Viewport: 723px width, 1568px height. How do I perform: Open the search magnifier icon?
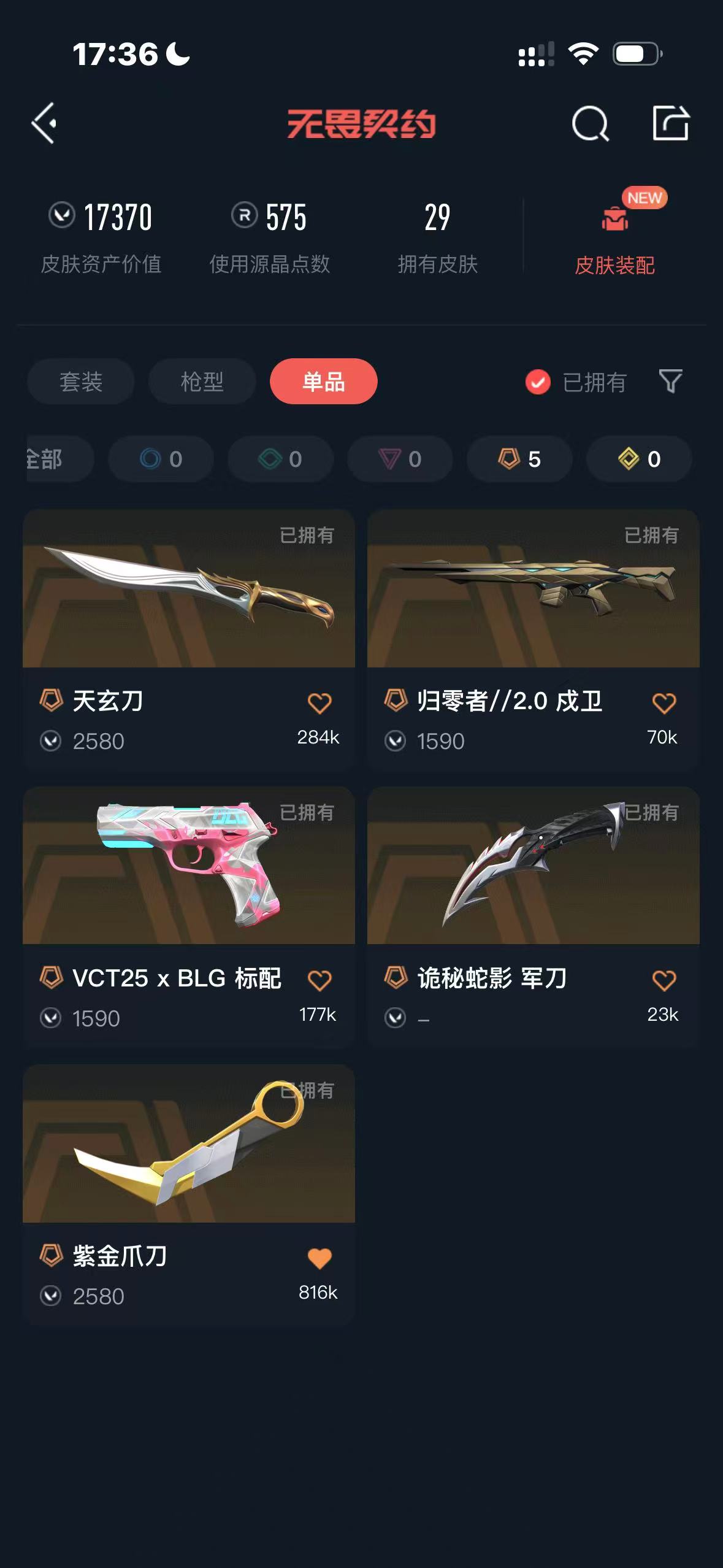click(590, 123)
